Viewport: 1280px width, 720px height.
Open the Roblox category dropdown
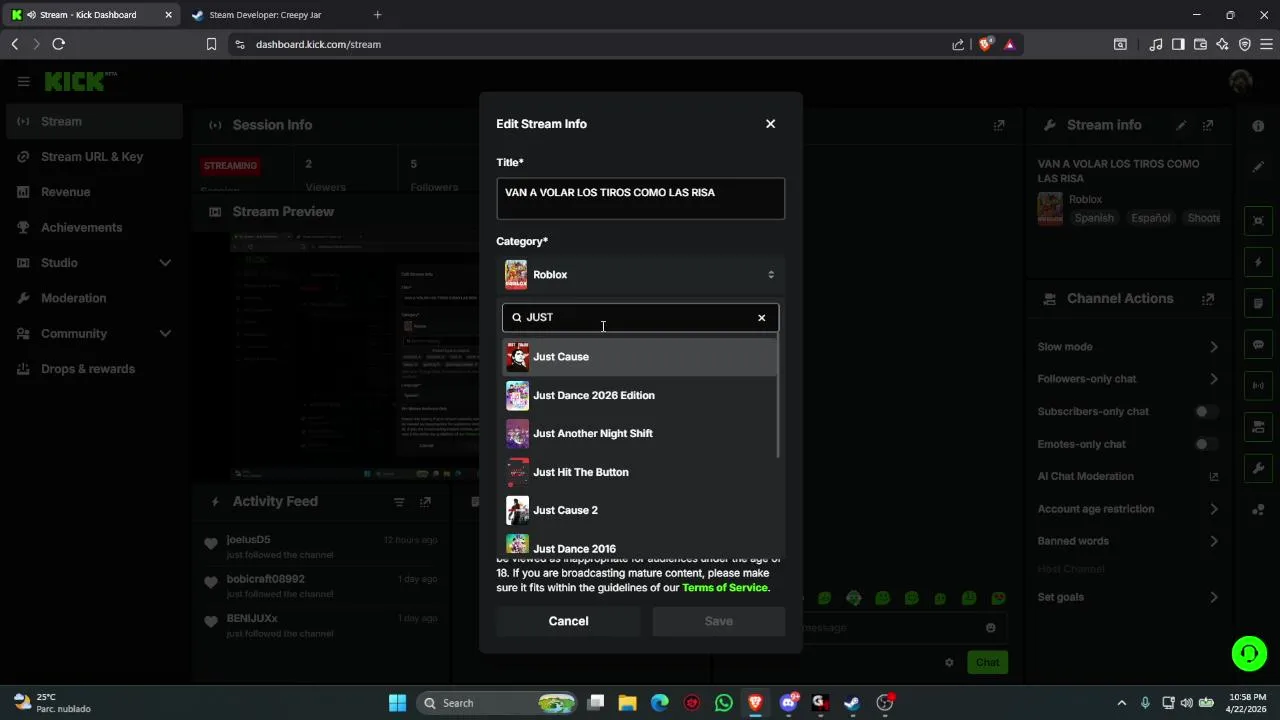pyautogui.click(x=640, y=274)
